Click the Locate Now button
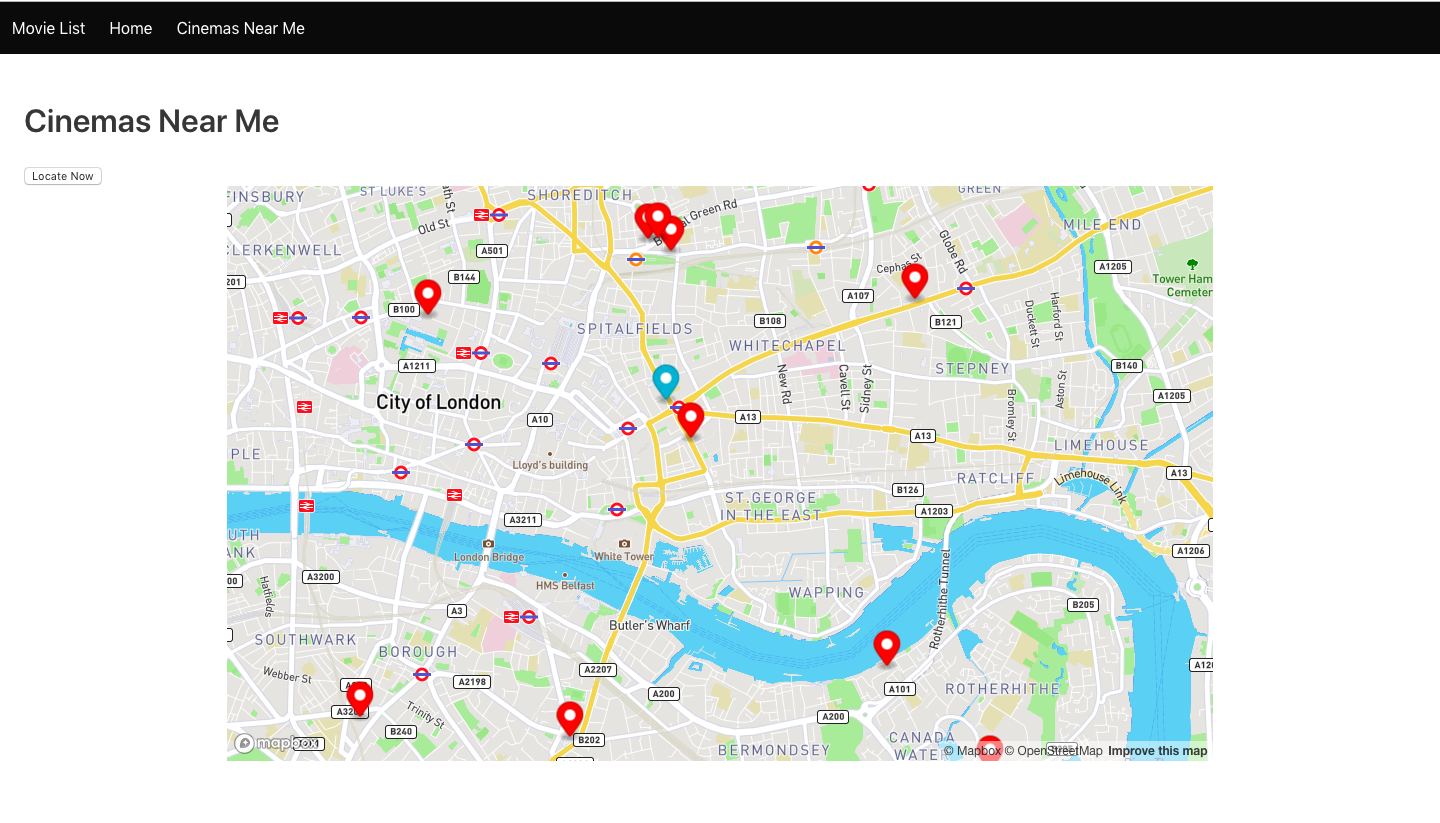This screenshot has height=823, width=1440. coord(63,176)
